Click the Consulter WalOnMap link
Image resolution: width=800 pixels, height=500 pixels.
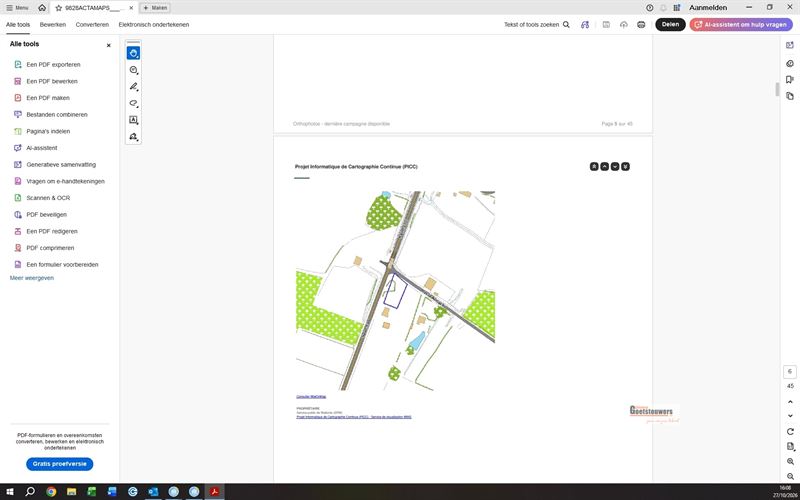(x=311, y=396)
